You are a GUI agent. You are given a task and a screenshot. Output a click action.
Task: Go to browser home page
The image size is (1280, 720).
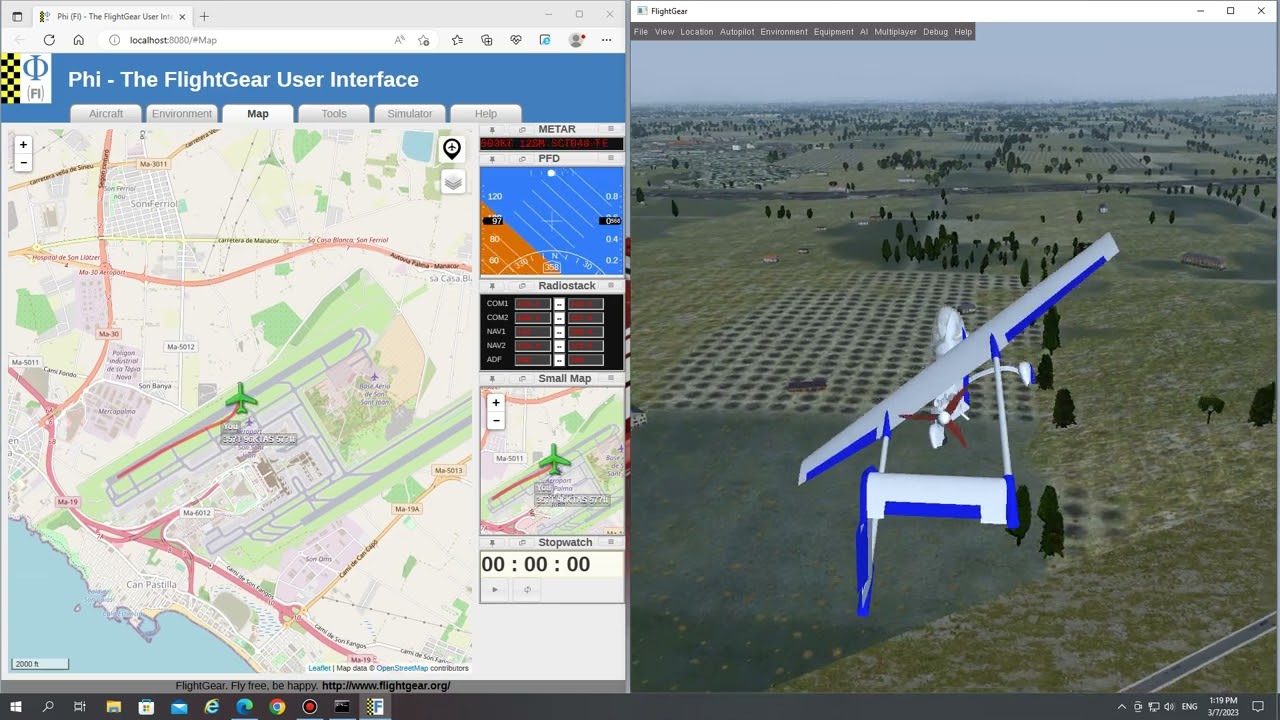(x=79, y=40)
